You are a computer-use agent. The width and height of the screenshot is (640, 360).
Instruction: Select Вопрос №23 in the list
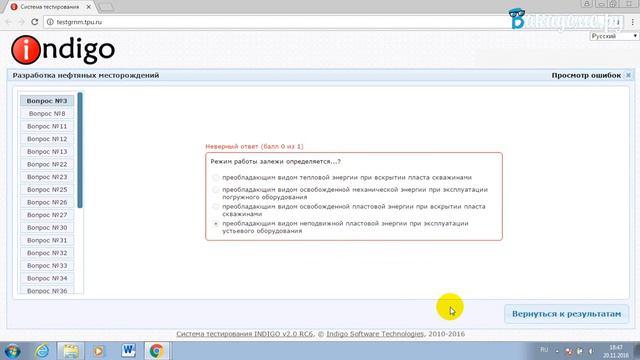[x=47, y=177]
